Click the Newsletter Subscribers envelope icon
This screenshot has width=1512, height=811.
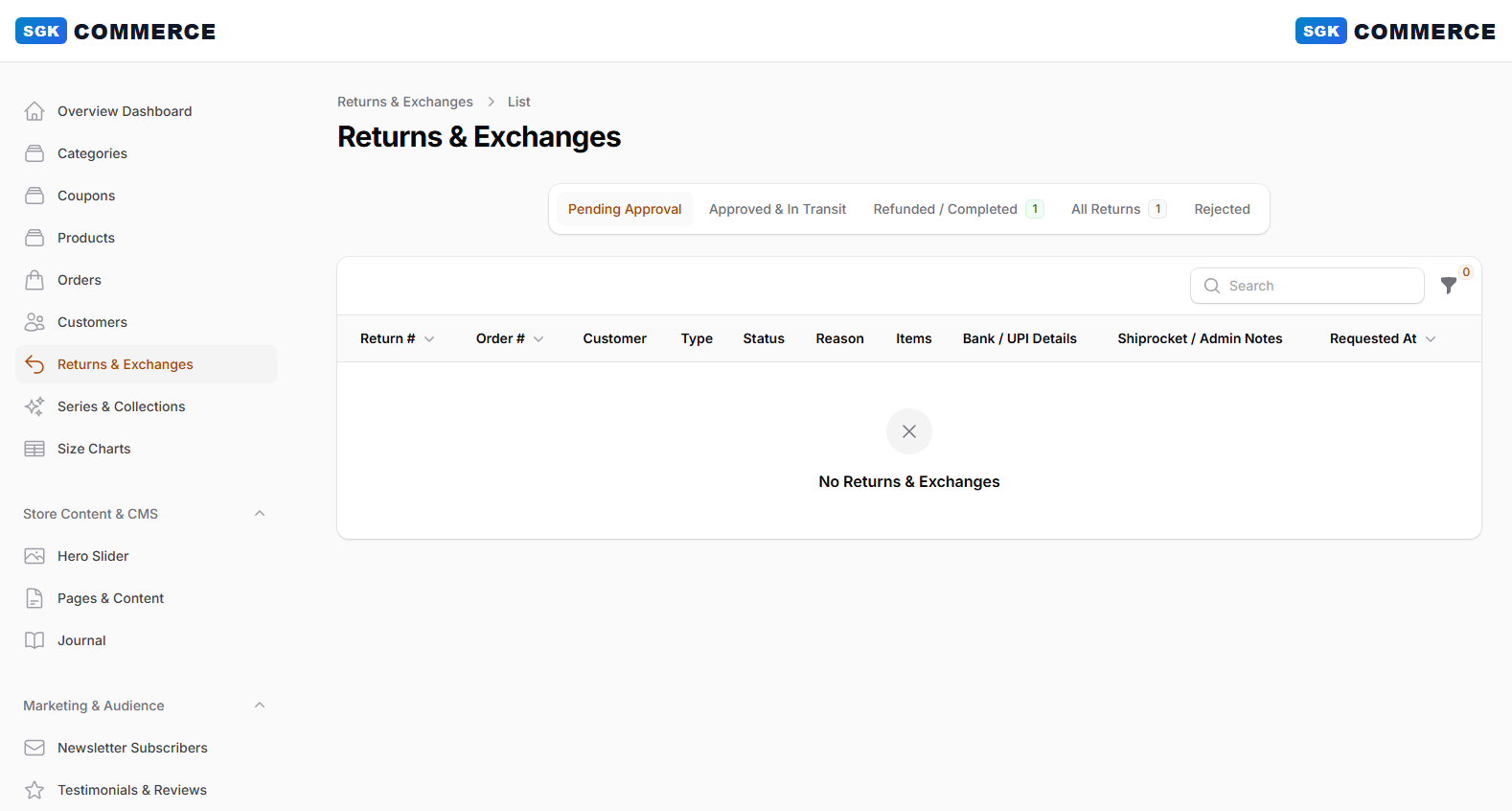34,748
